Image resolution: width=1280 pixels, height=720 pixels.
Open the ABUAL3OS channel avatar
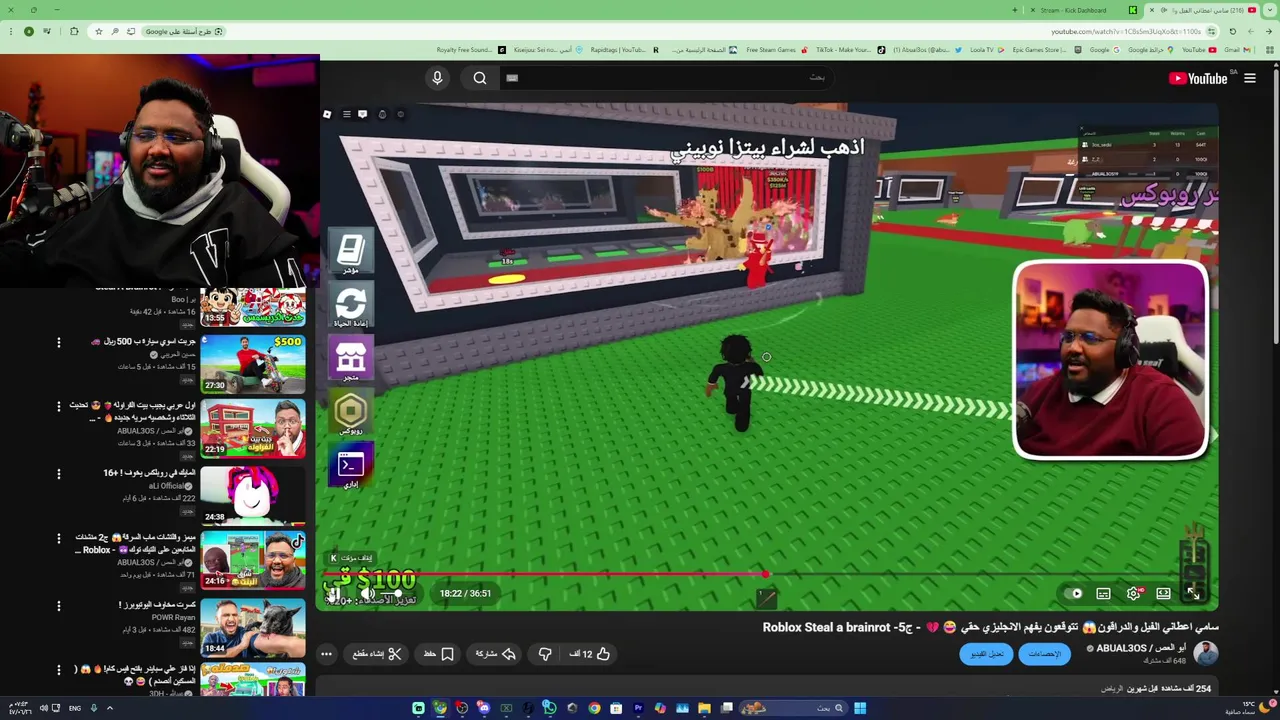[1205, 654]
